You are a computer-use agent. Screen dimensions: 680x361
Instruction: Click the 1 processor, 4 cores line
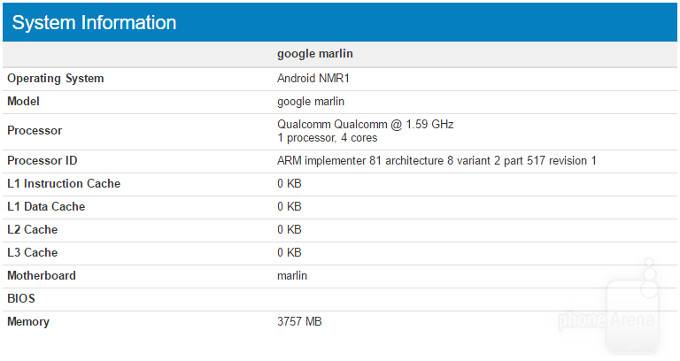[x=327, y=138]
